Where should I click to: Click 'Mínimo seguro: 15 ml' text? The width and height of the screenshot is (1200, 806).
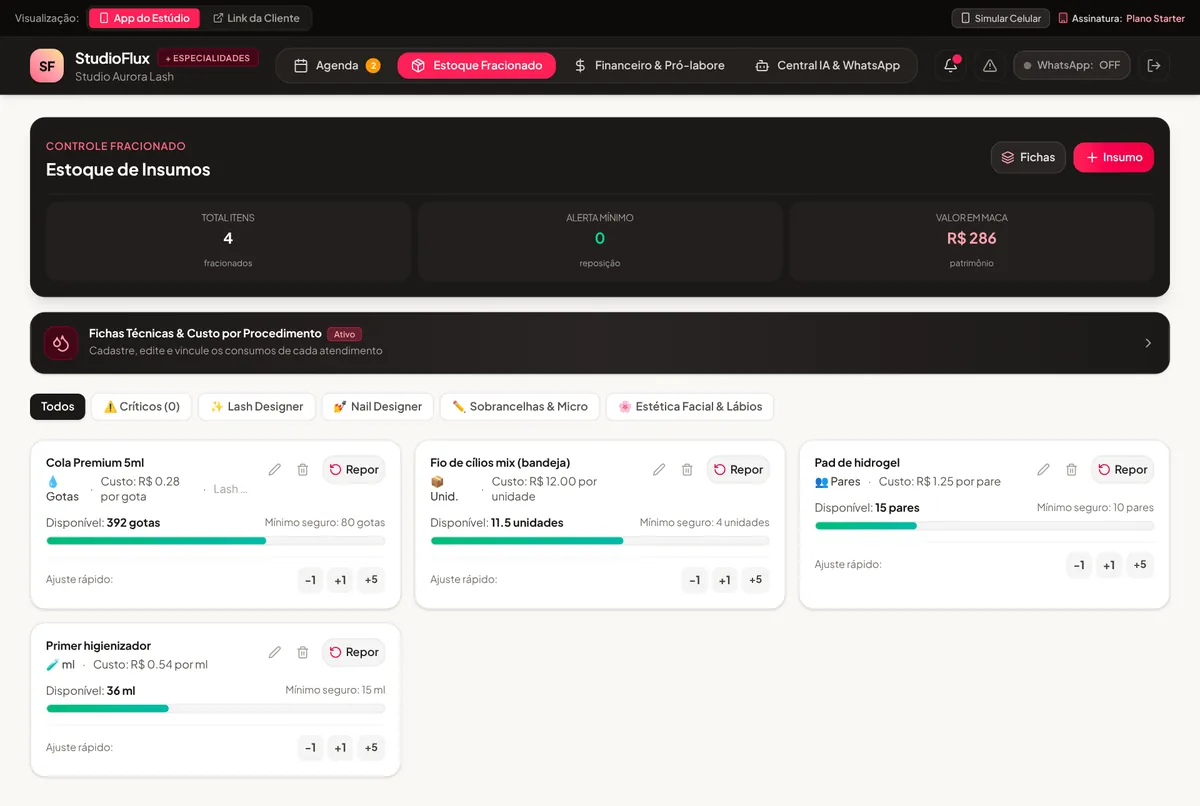pos(335,691)
